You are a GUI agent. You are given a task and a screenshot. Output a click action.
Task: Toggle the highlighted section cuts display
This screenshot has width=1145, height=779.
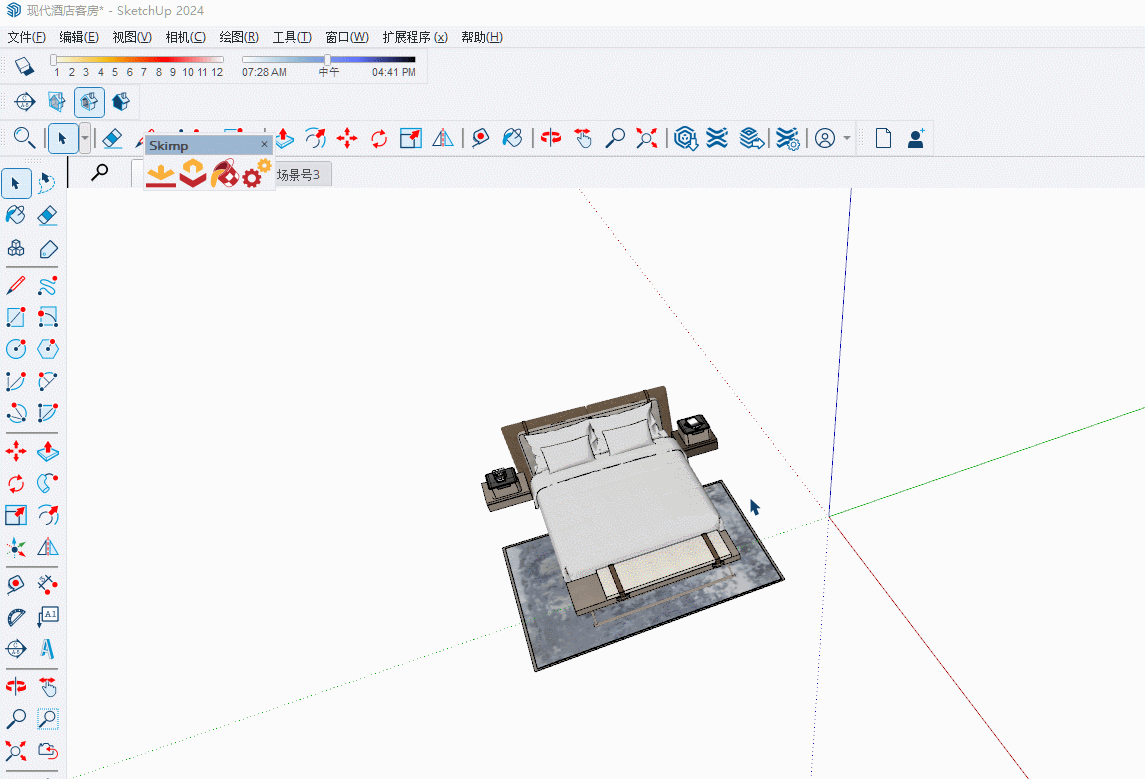tap(89, 102)
